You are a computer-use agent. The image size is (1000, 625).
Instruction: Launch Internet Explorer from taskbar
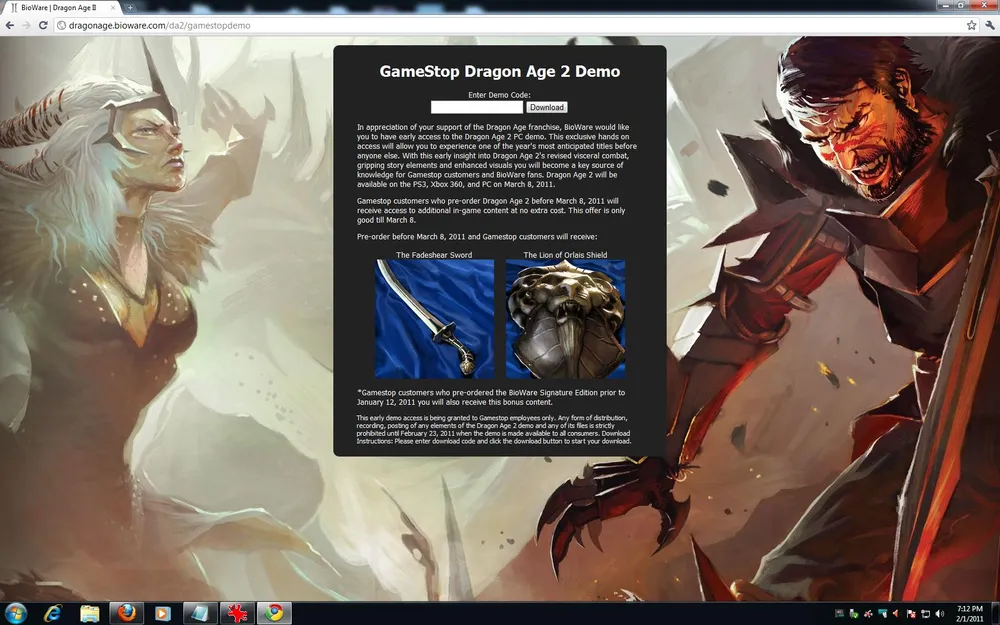tap(52, 613)
